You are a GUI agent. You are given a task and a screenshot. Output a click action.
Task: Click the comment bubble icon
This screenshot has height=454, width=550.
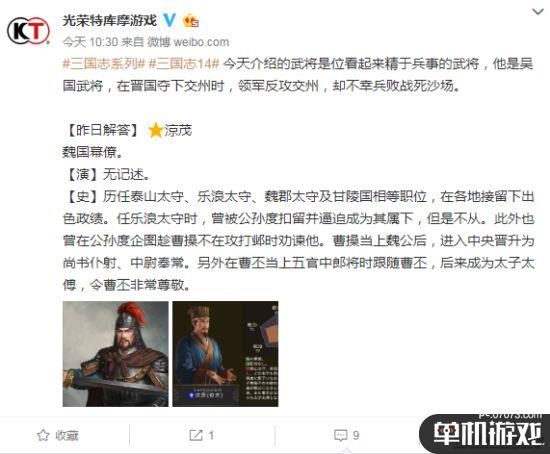click(x=341, y=435)
